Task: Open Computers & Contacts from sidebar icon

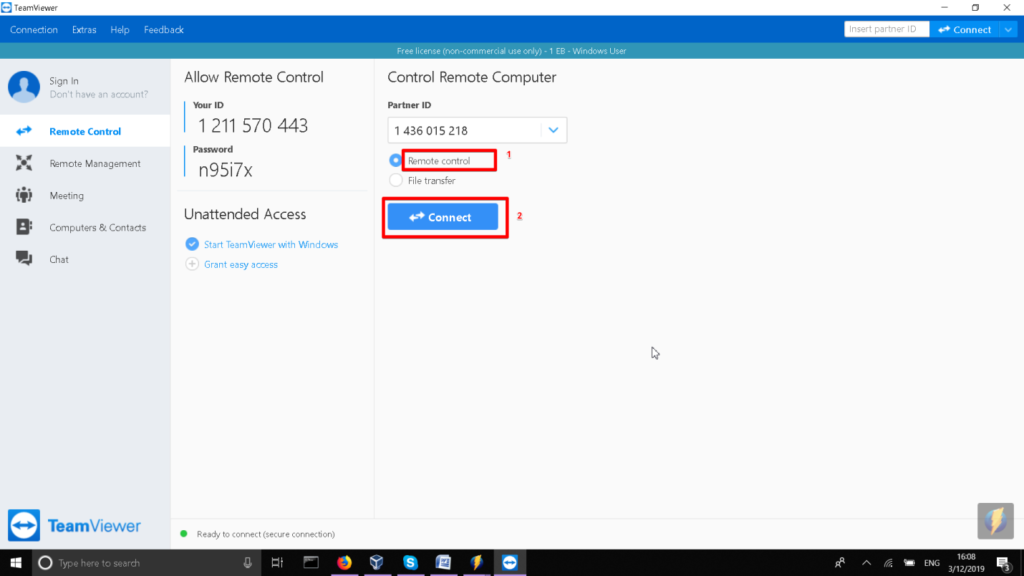Action: (24, 227)
